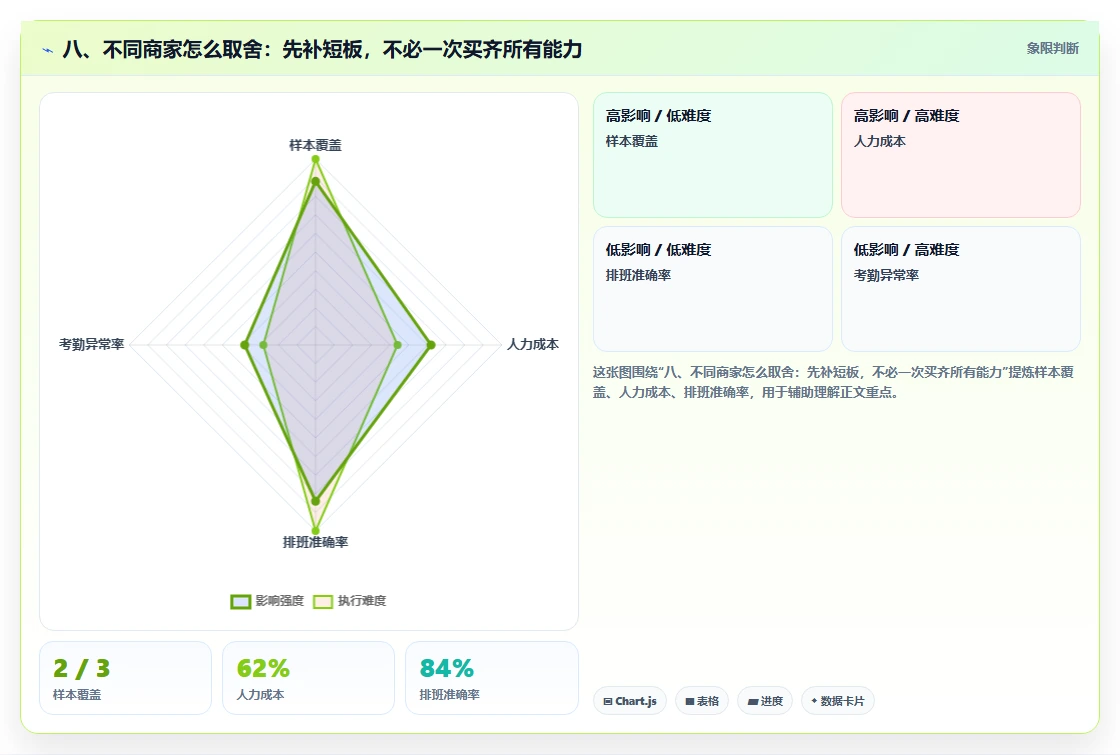
Task: Click the 影响强度 data point on 人力成本 axis
Action: [431, 345]
